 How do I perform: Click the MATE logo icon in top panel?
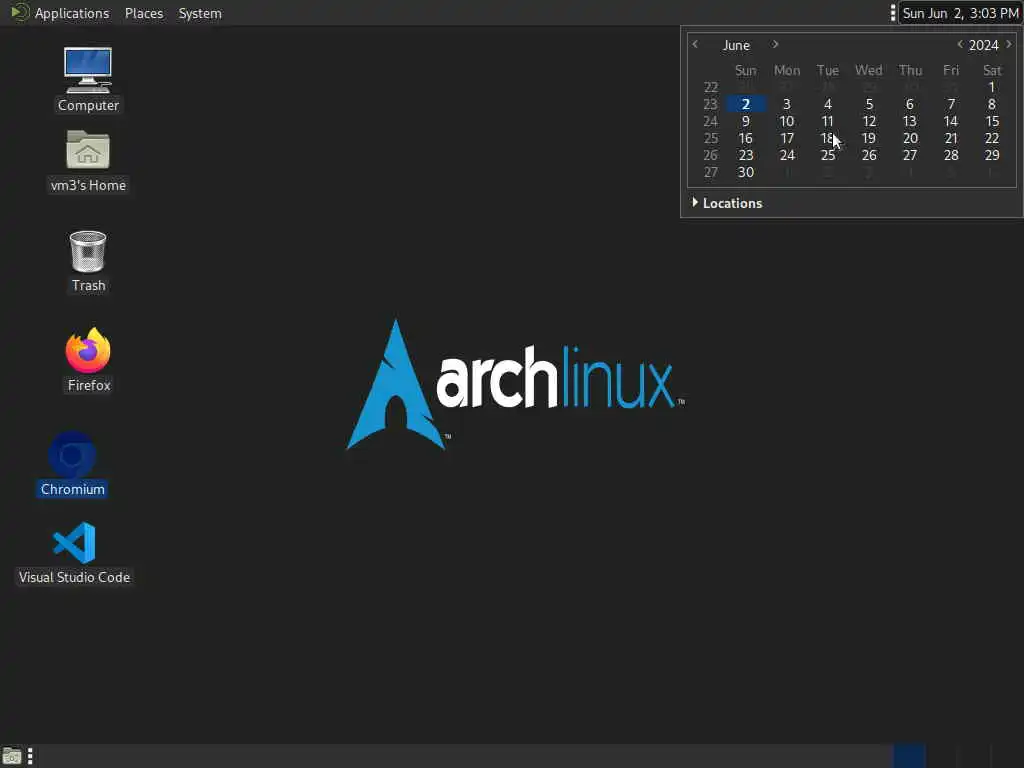[x=20, y=12]
